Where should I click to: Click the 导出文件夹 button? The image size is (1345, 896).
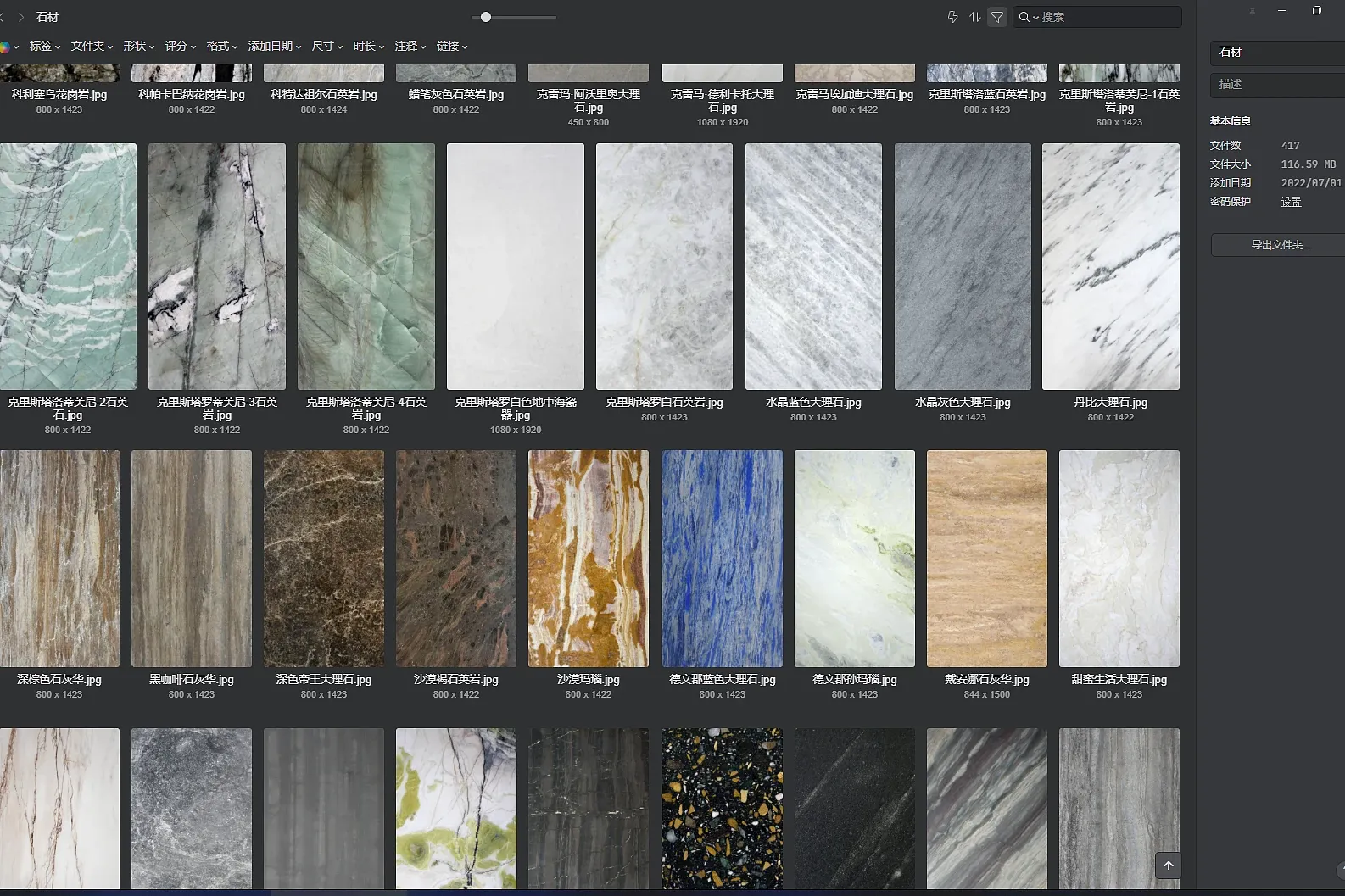[1281, 245]
